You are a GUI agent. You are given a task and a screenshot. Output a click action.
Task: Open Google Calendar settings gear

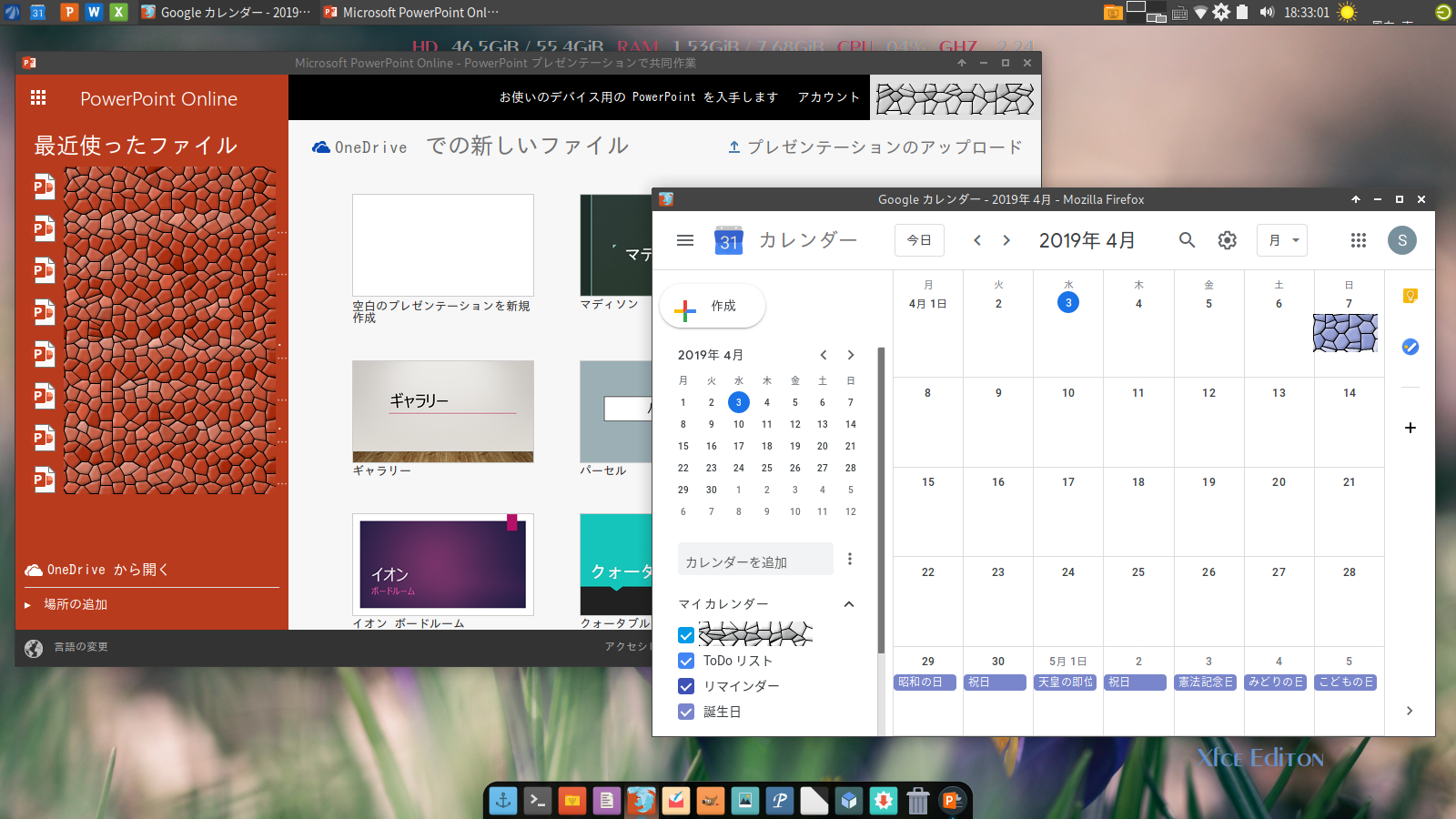coord(1228,240)
